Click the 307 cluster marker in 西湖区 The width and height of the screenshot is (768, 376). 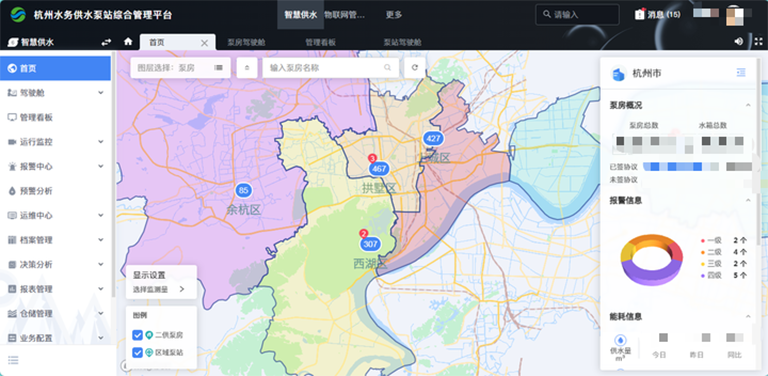point(371,244)
